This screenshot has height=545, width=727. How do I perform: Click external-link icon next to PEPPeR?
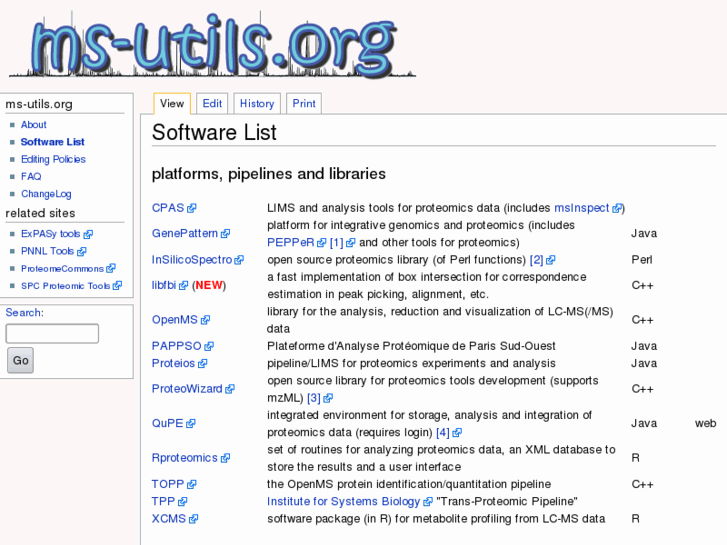pos(322,243)
